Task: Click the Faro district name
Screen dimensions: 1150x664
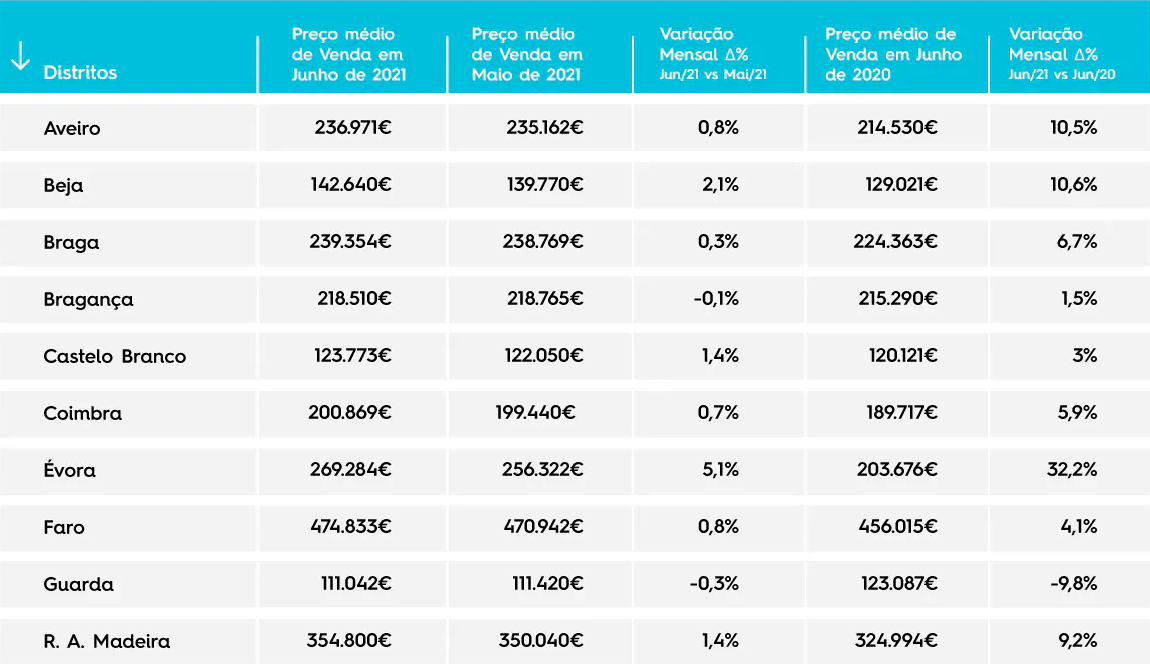Action: tap(64, 527)
